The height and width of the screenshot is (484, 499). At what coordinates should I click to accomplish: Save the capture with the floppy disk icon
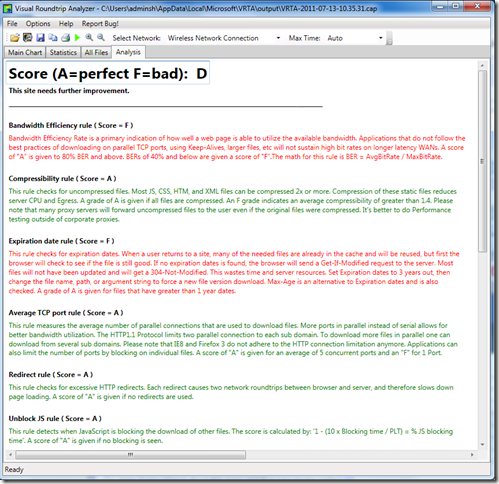click(x=40, y=38)
